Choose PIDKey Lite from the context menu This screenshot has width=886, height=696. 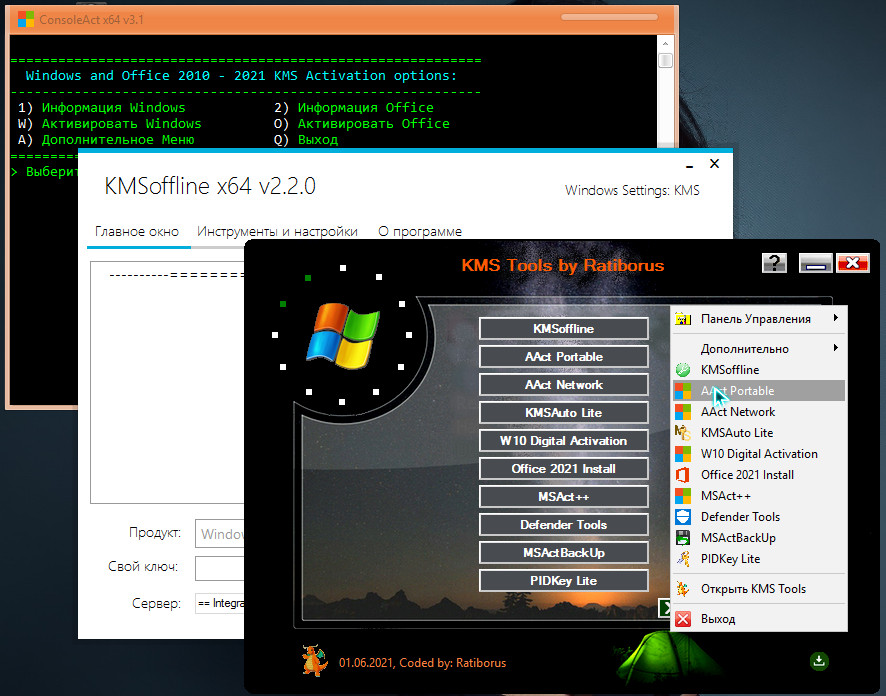click(730, 559)
